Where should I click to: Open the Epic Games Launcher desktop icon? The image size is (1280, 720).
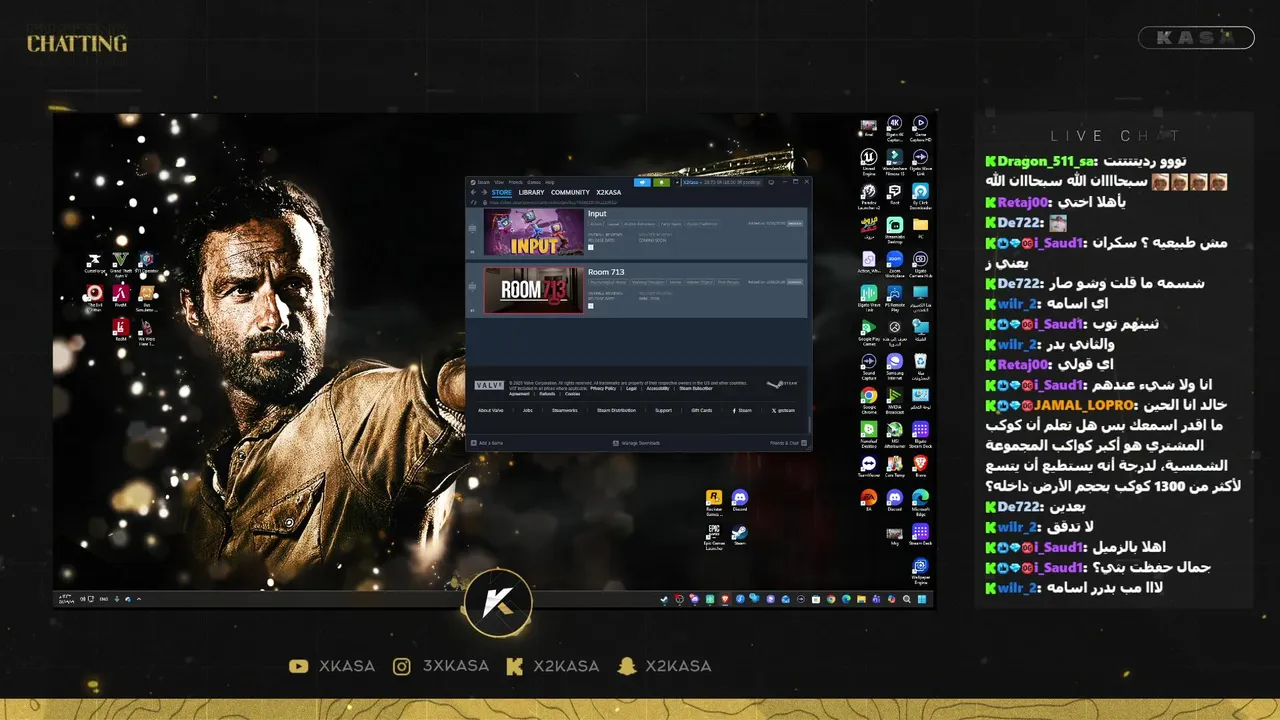tap(714, 532)
